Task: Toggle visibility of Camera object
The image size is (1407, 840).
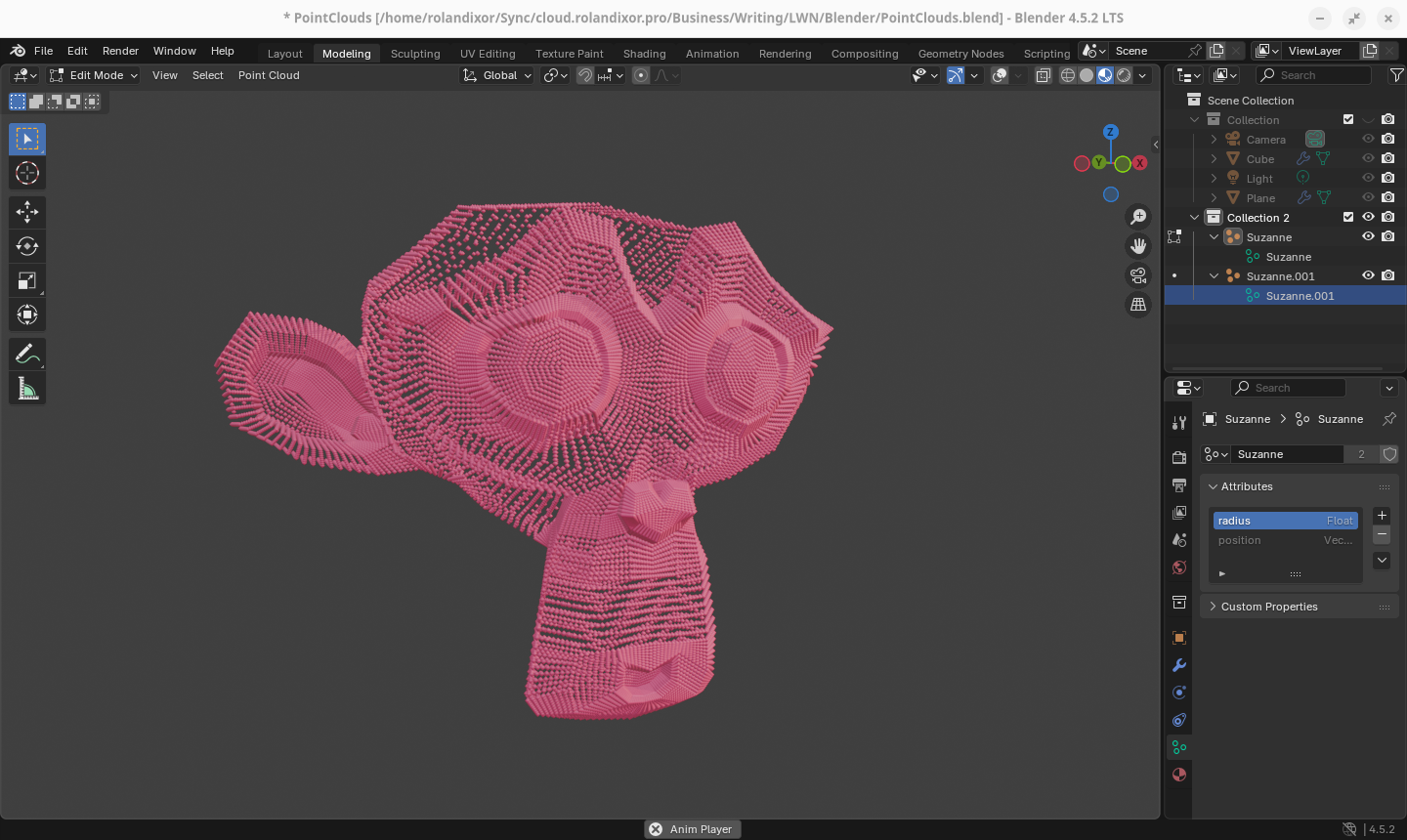Action: click(x=1368, y=140)
